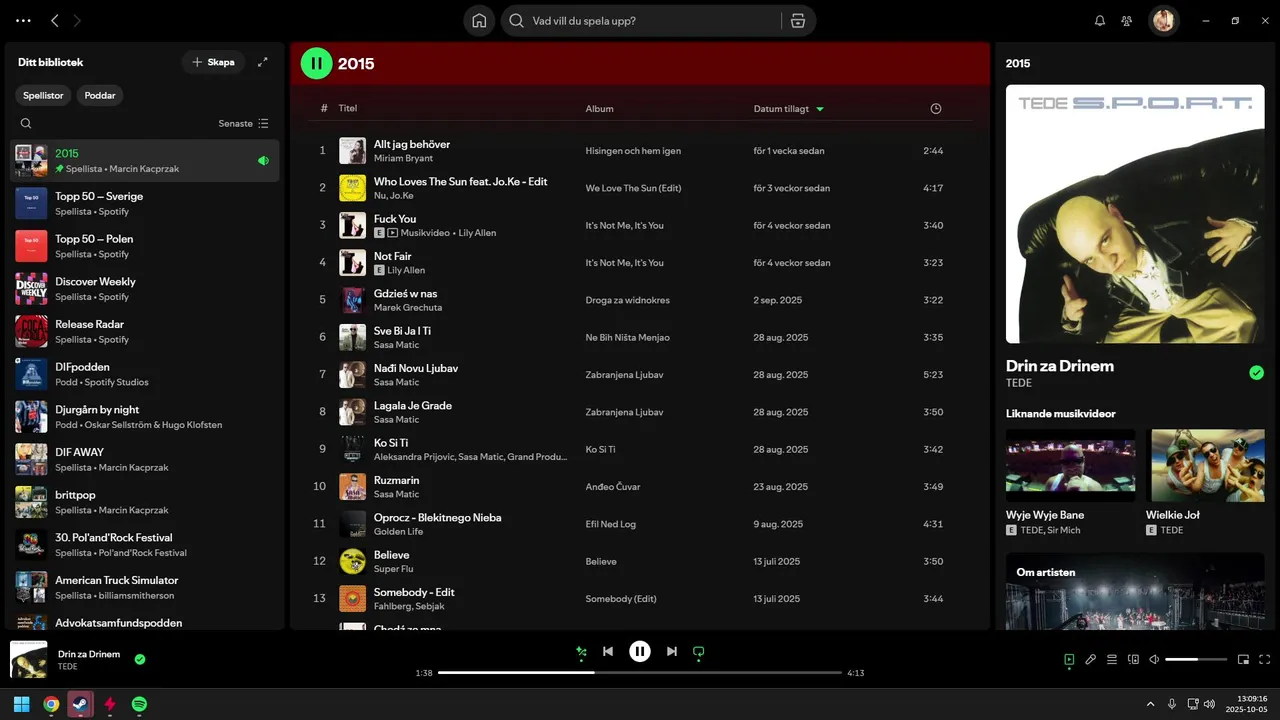The width and height of the screenshot is (1280, 720).
Task: Sort by Titel column header
Action: pos(348,109)
